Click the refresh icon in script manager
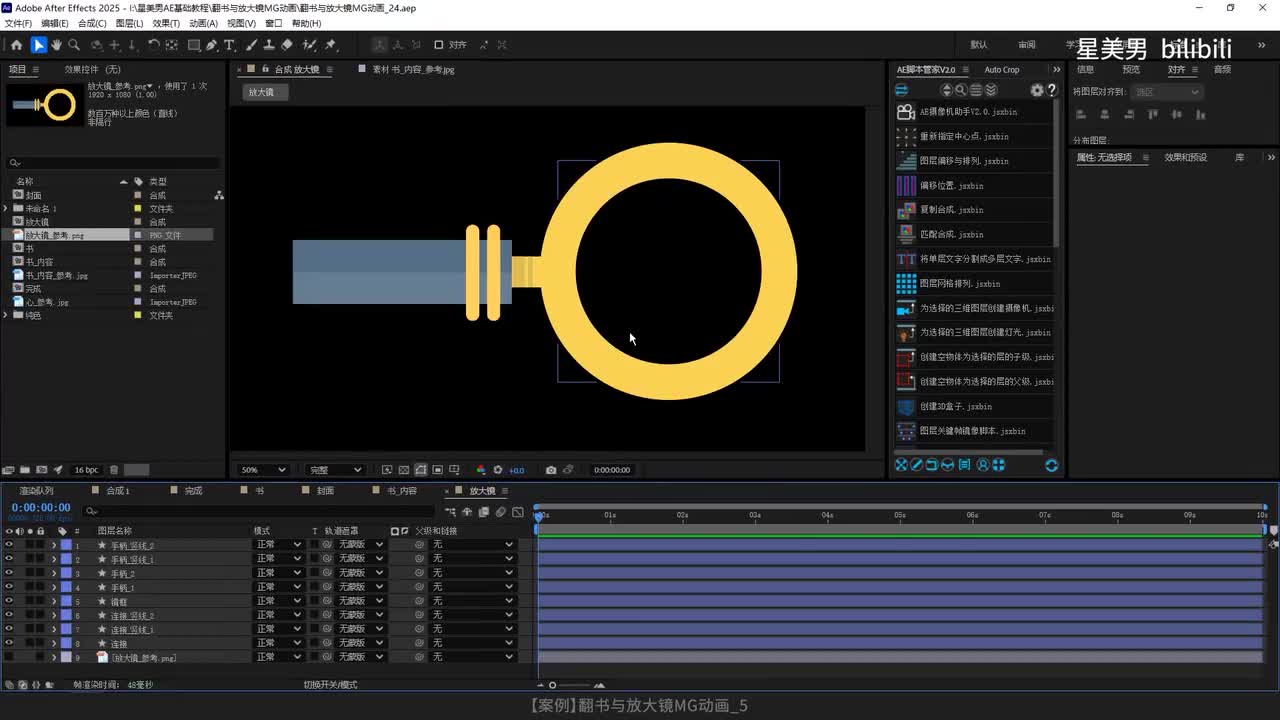This screenshot has width=1280, height=720. [1051, 465]
